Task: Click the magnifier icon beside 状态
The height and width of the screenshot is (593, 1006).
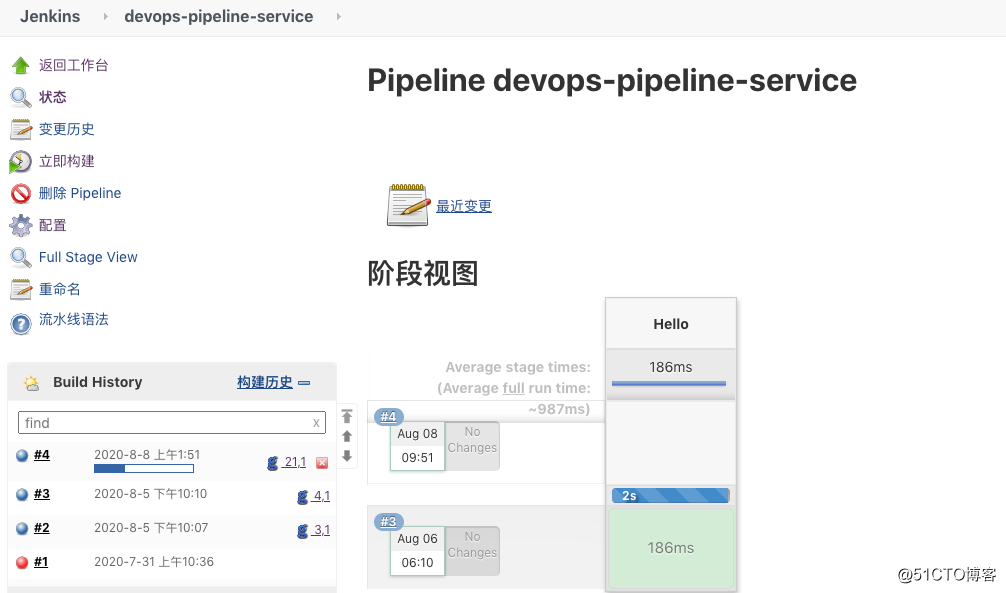Action: 21,97
